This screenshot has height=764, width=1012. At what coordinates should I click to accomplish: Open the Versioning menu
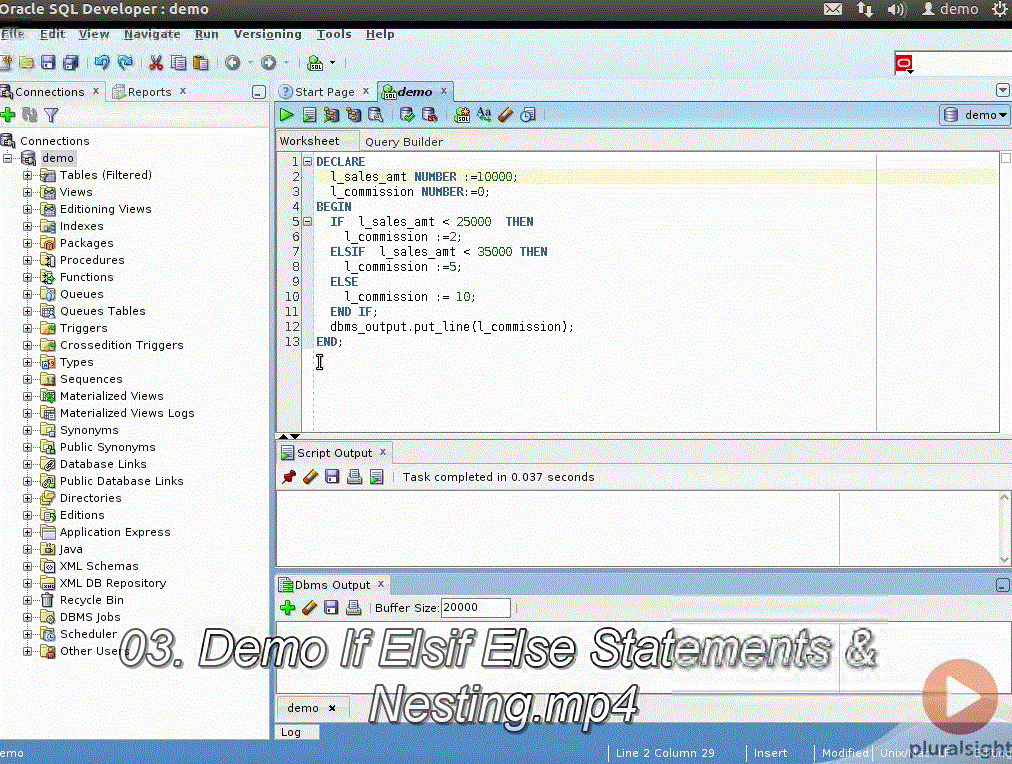[x=267, y=34]
